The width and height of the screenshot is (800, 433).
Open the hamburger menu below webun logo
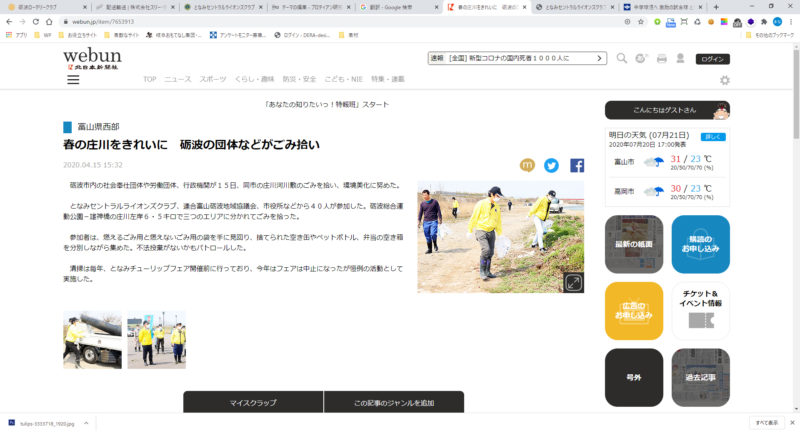[73, 79]
